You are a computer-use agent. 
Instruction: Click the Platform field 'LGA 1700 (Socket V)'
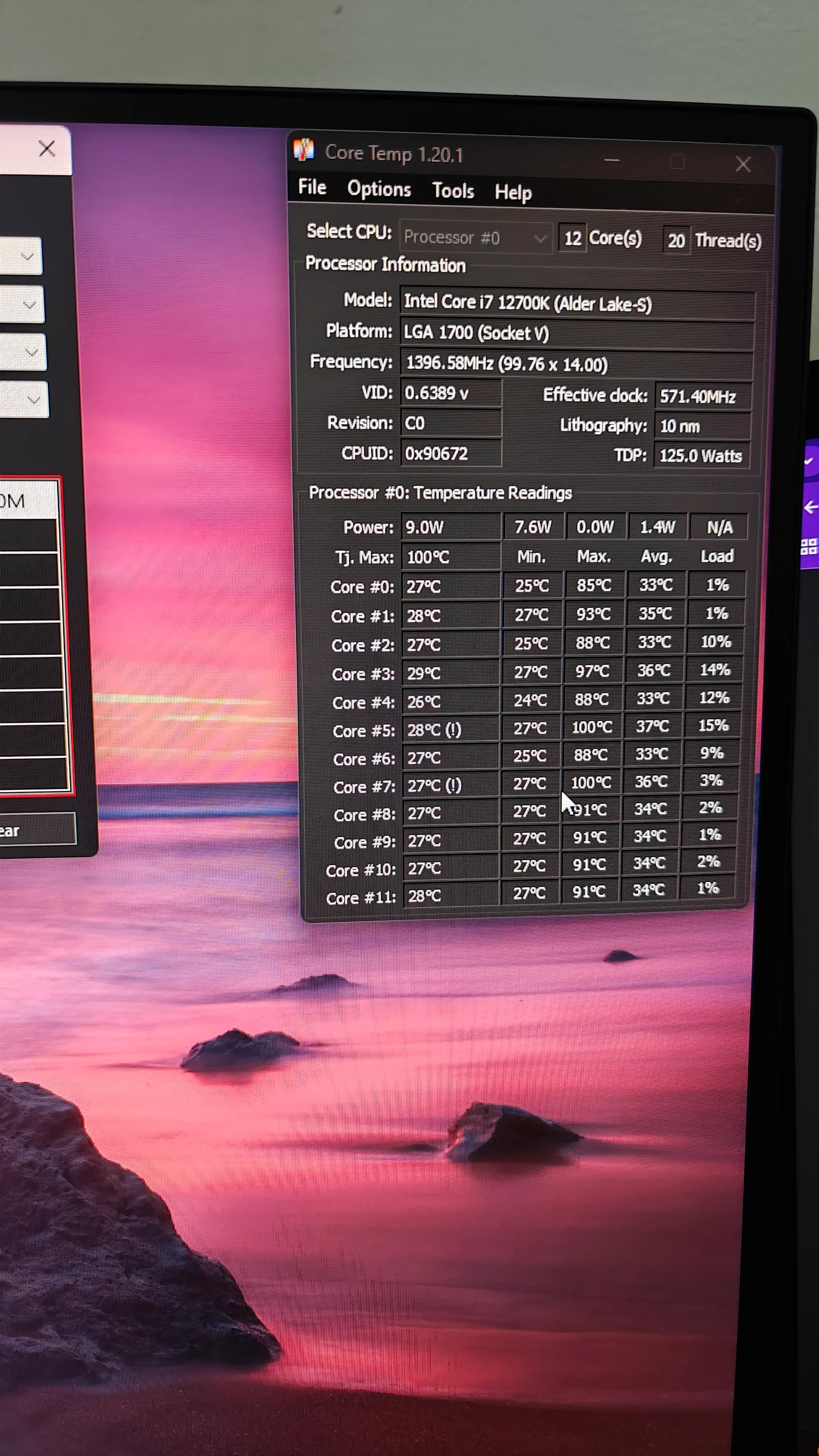point(578,334)
